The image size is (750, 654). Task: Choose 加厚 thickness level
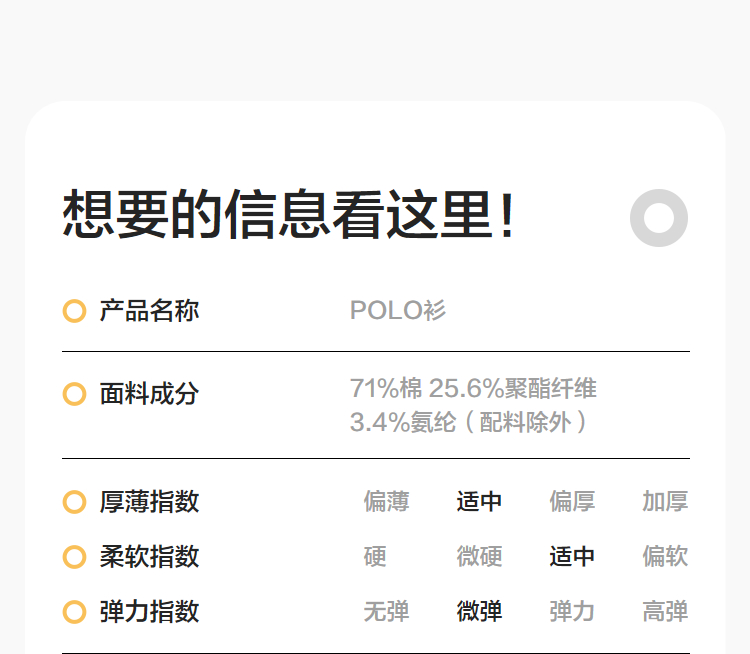(665, 502)
